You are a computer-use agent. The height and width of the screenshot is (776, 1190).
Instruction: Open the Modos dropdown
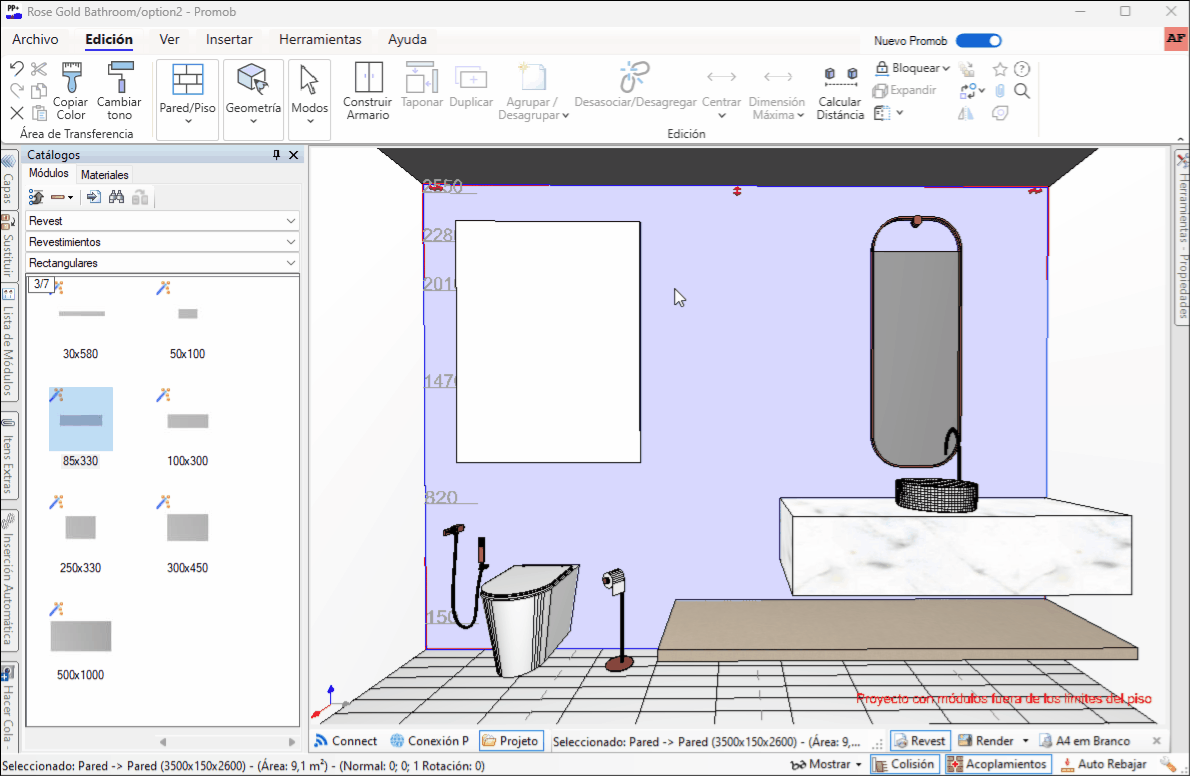310,121
